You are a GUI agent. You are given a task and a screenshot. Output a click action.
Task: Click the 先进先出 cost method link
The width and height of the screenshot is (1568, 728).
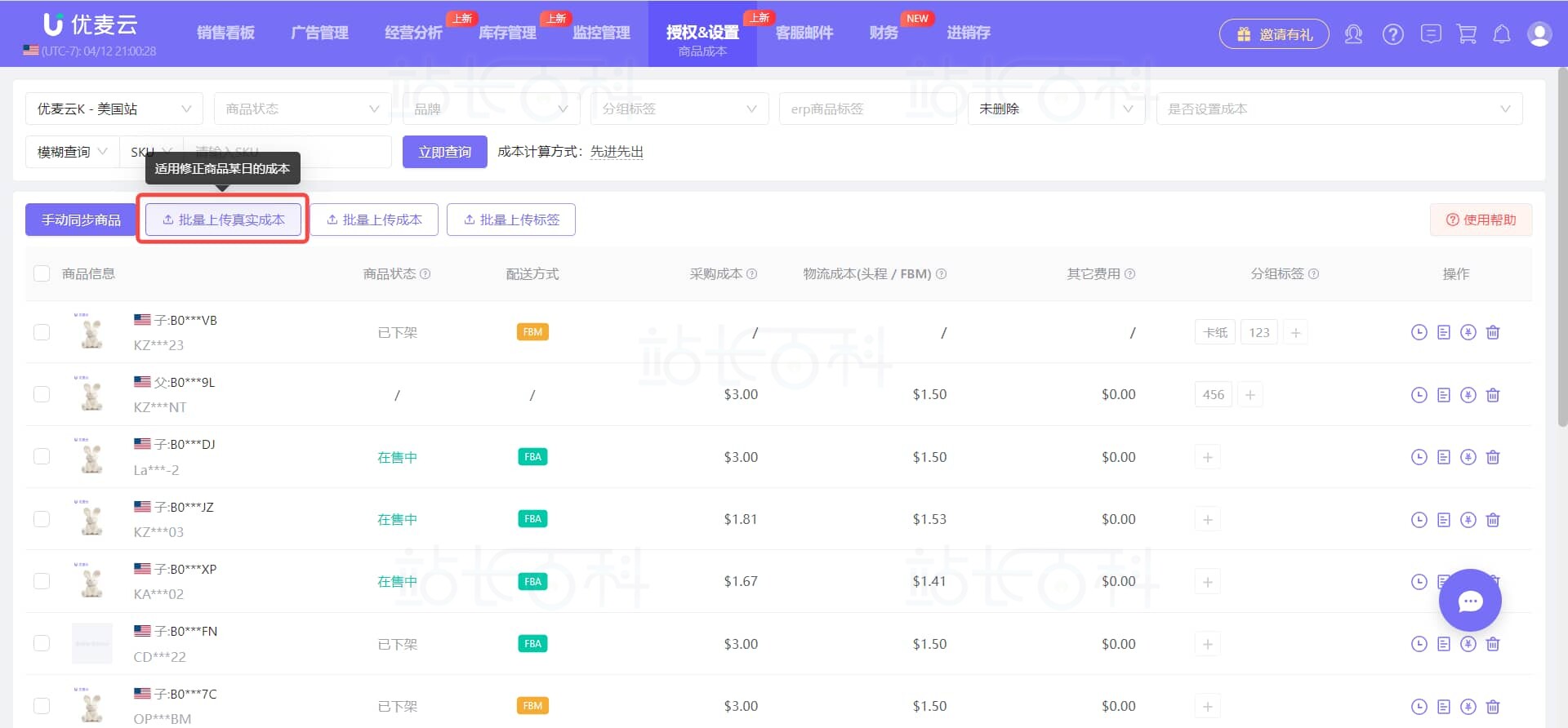pos(617,152)
